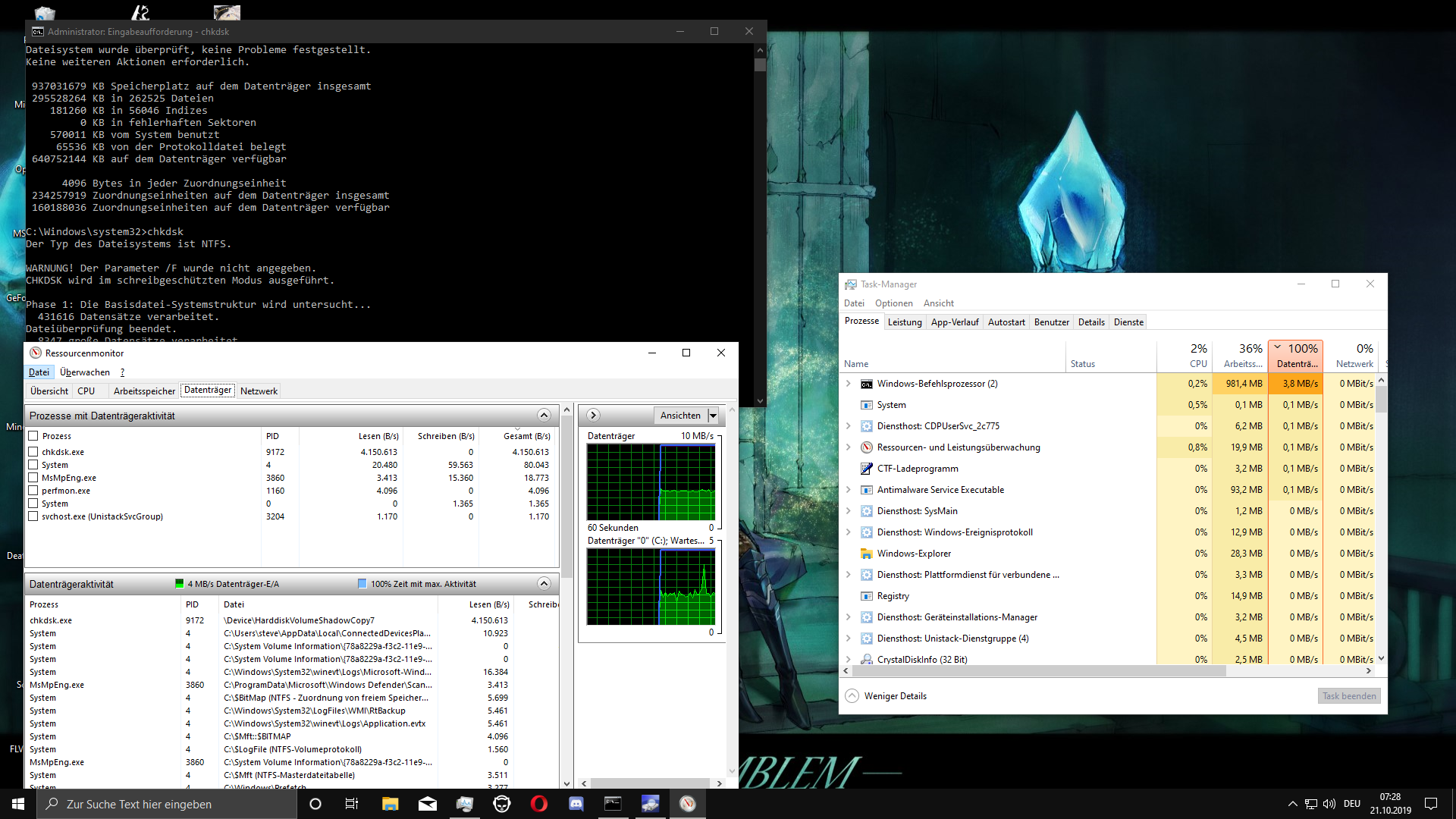Enable the perfmon.exe process checkbox

[x=33, y=491]
